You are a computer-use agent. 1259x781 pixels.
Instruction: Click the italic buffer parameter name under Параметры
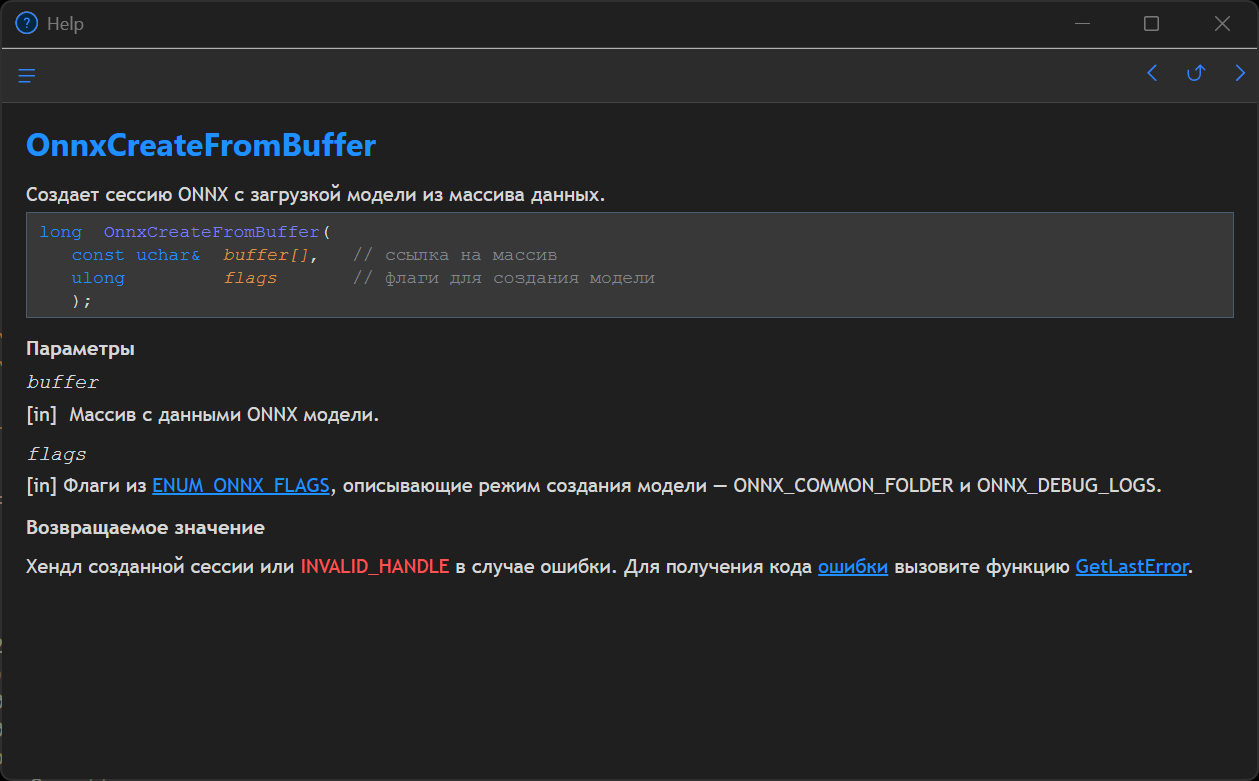[63, 382]
